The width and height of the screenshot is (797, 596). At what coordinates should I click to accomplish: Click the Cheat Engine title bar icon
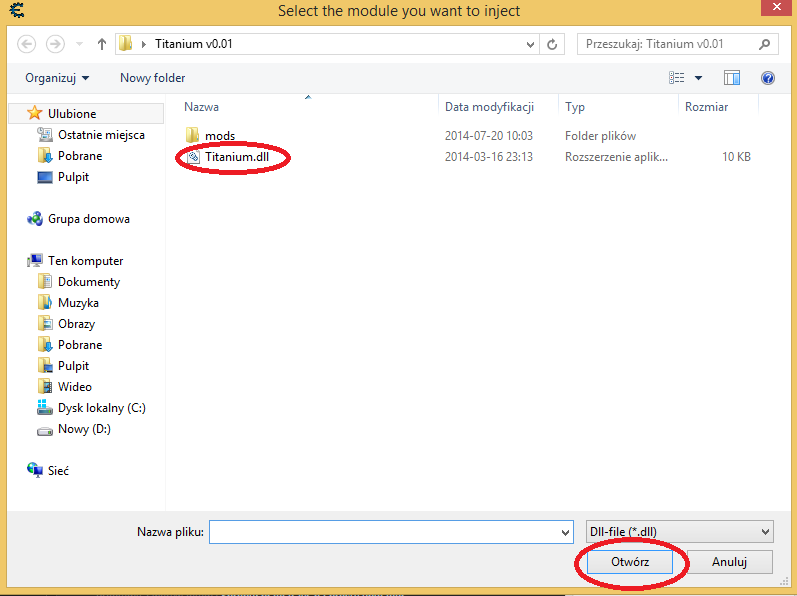point(17,10)
